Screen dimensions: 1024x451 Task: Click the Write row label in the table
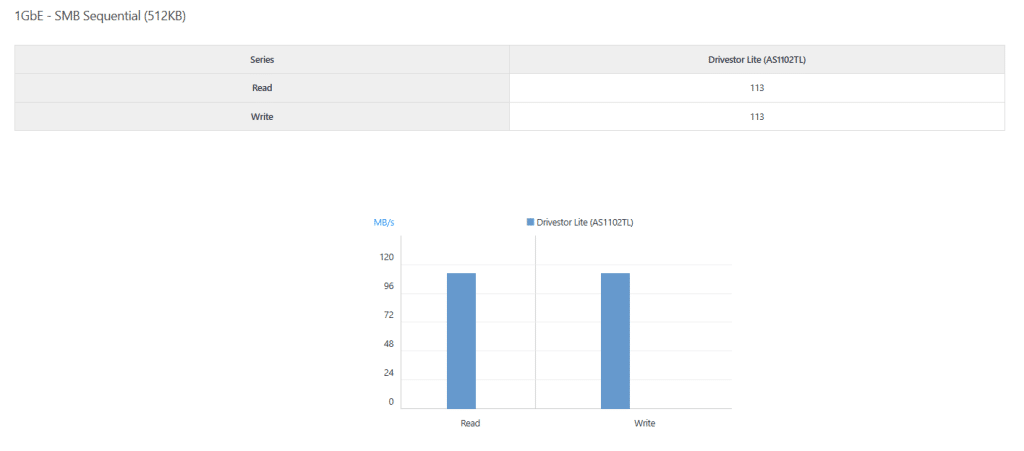262,117
